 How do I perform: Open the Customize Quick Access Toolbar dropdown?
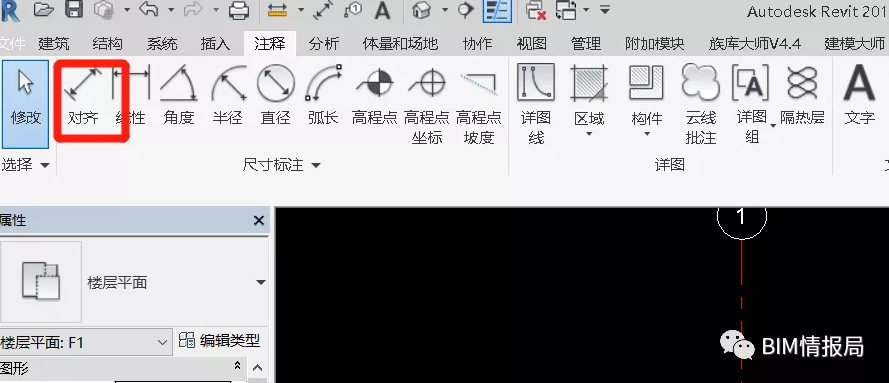606,10
